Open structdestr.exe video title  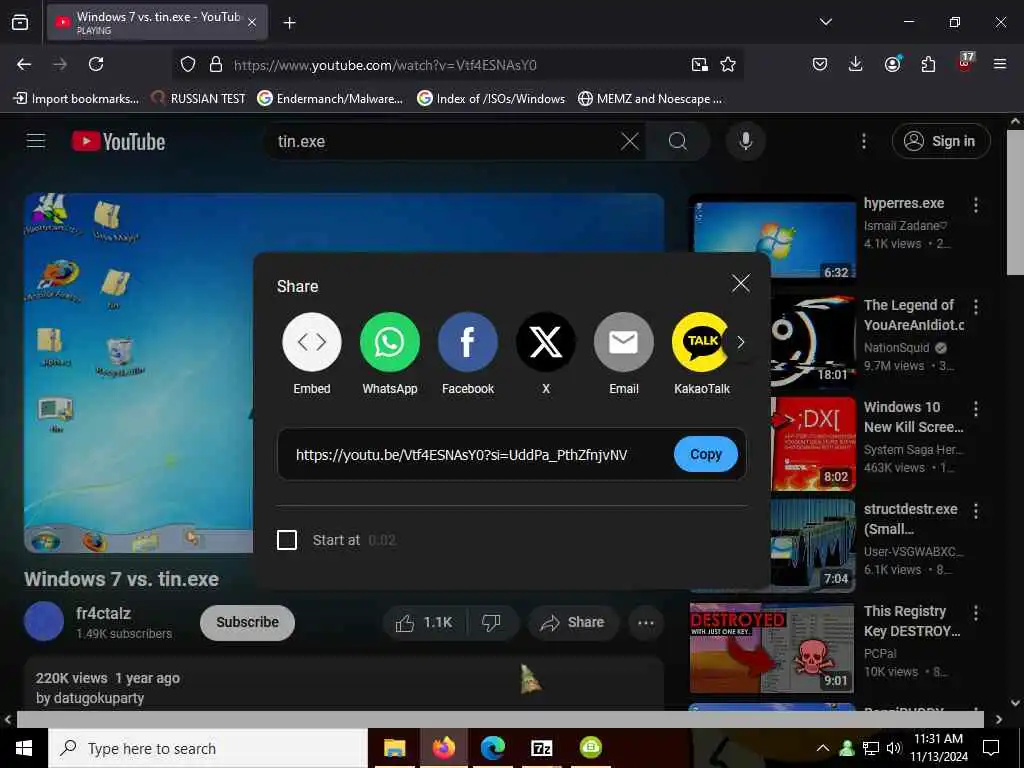pos(911,519)
